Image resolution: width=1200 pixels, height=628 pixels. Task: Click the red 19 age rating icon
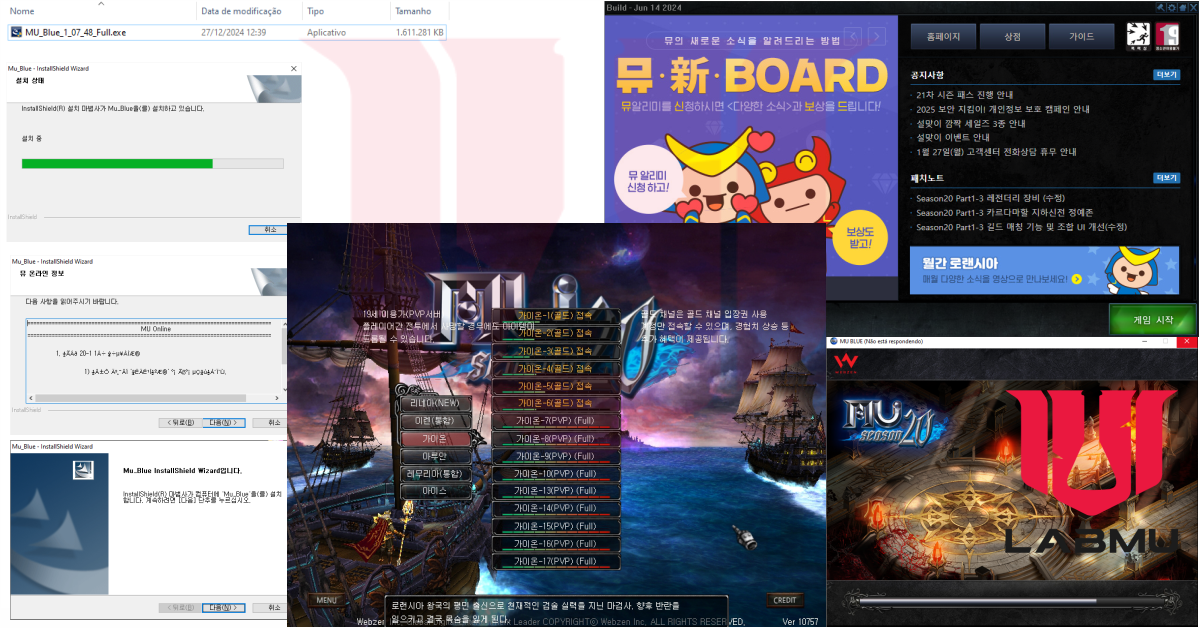coord(1166,36)
